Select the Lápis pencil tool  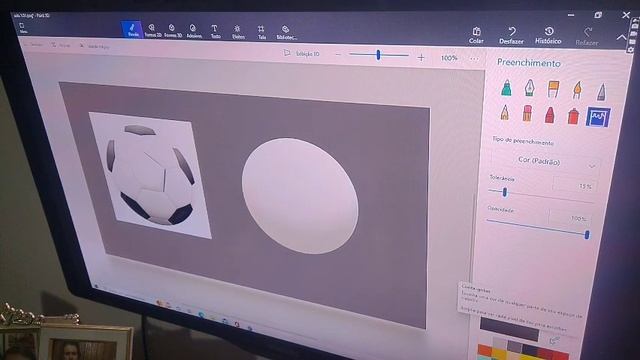[x=505, y=113]
